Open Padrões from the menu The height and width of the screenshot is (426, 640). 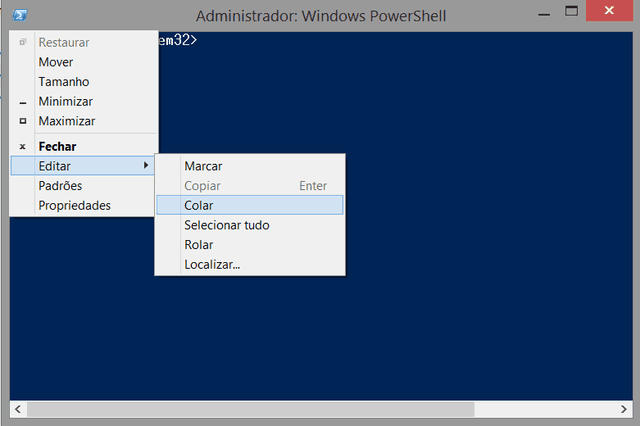point(83,186)
